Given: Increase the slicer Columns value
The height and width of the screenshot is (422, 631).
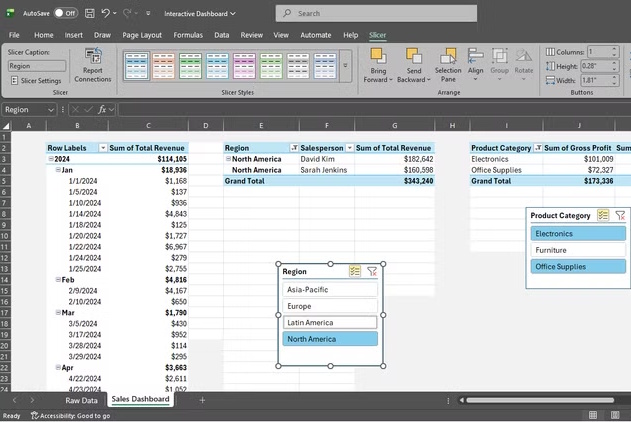Looking at the screenshot, I should coord(614,49).
